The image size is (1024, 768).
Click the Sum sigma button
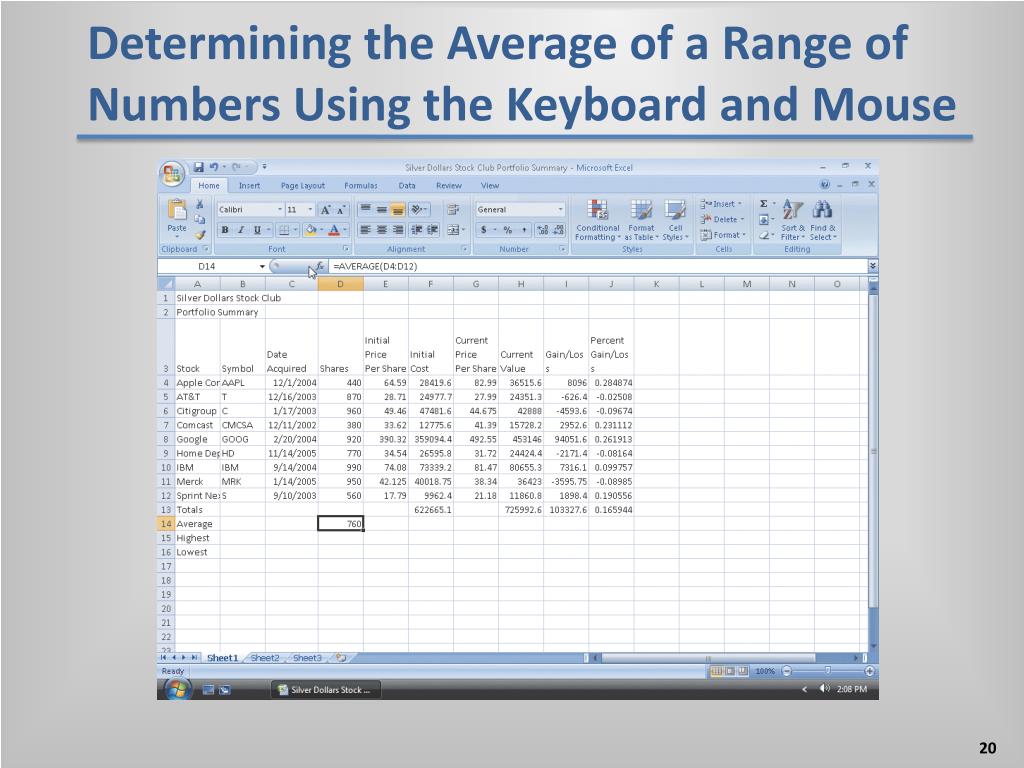pos(763,204)
